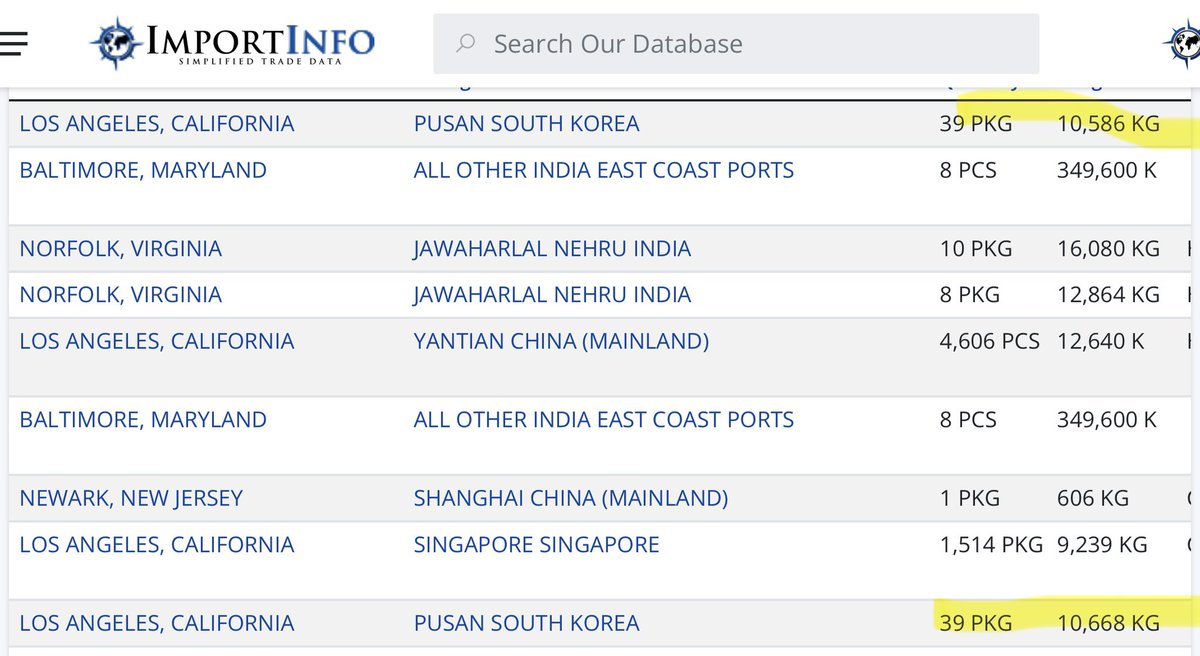Image resolution: width=1200 pixels, height=656 pixels.
Task: Open Jawaharlal Nehru India link in 12,864 KG row
Action: click(552, 295)
